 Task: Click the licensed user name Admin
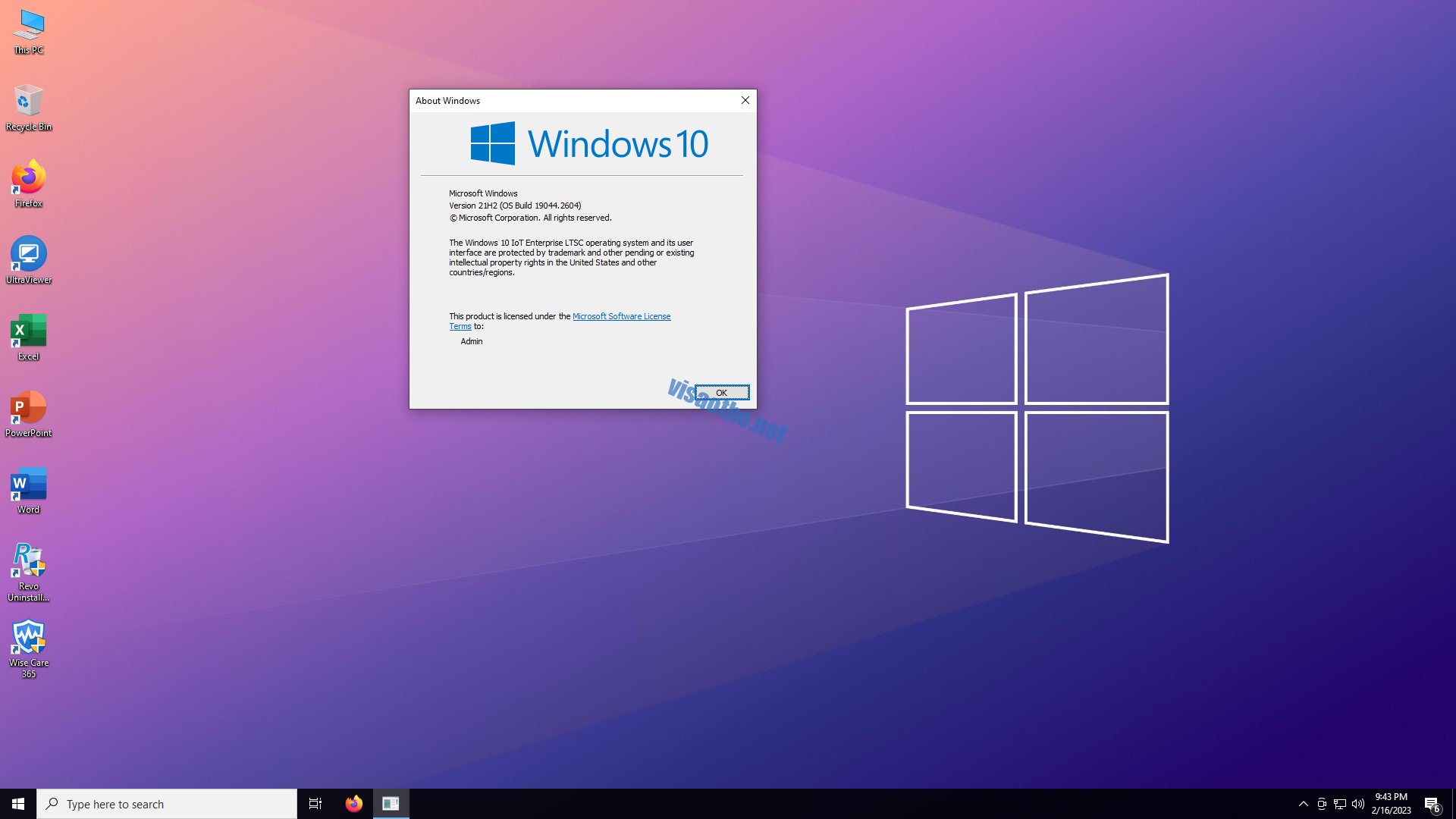click(x=472, y=341)
